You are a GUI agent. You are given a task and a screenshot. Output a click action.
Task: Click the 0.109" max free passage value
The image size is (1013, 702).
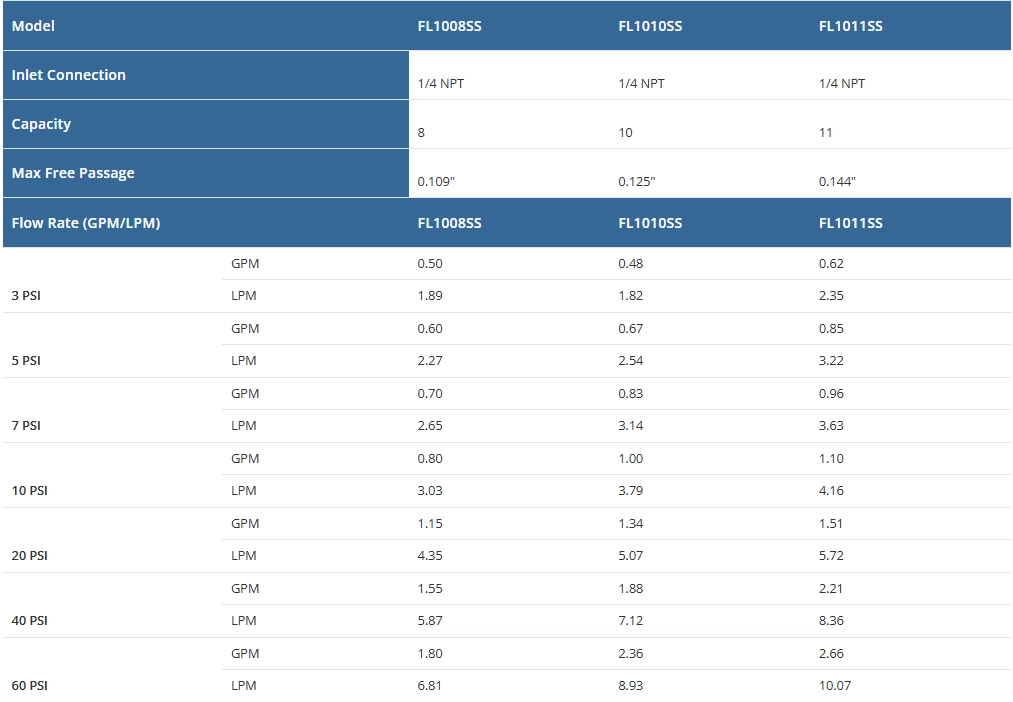[x=436, y=181]
